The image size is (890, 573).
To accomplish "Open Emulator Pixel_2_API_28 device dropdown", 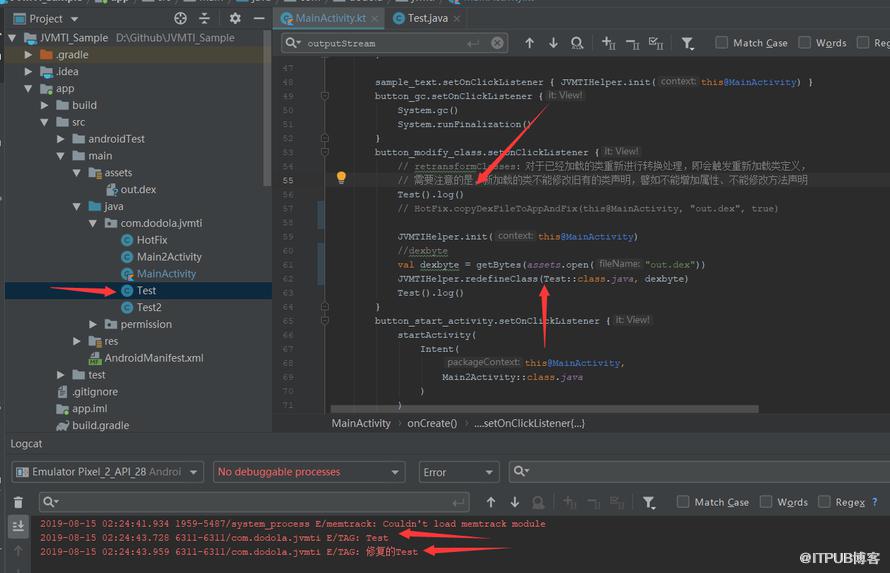I will (x=107, y=472).
